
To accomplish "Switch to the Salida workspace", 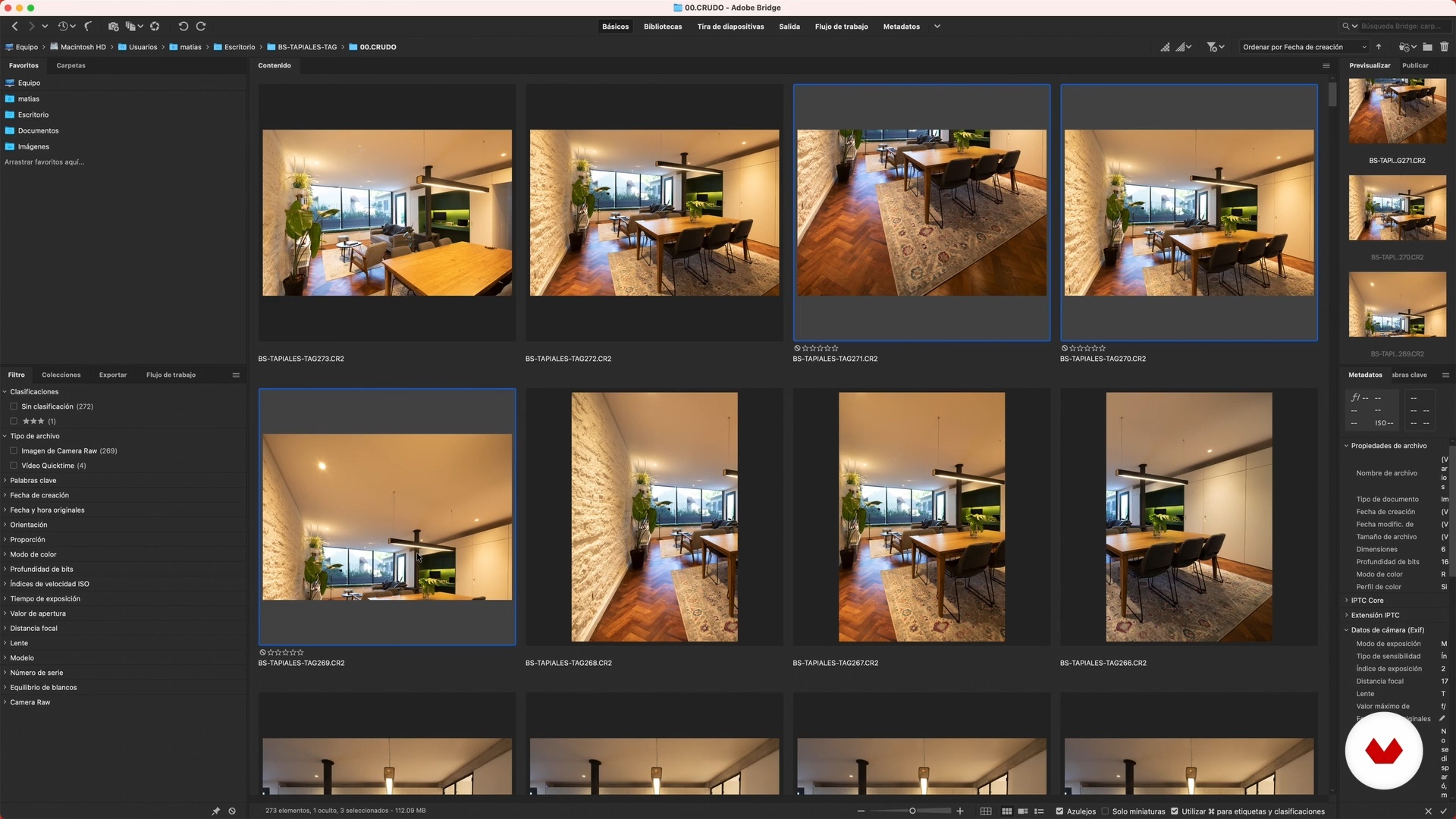I will coord(789,27).
